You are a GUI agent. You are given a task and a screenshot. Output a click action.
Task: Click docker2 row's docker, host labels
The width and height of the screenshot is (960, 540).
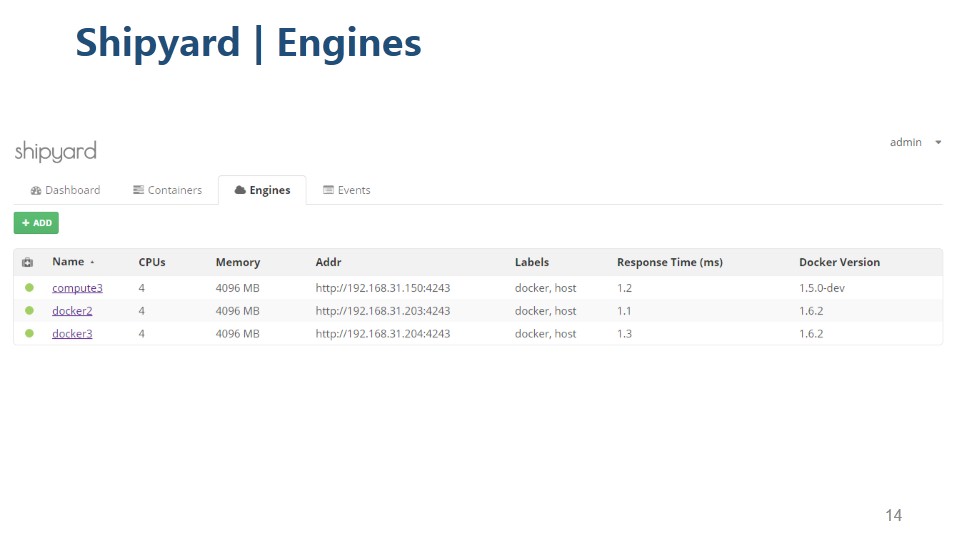click(x=546, y=310)
